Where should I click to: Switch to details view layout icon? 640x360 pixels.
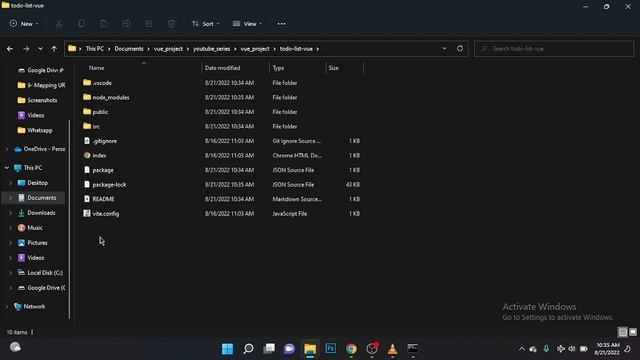(622, 332)
